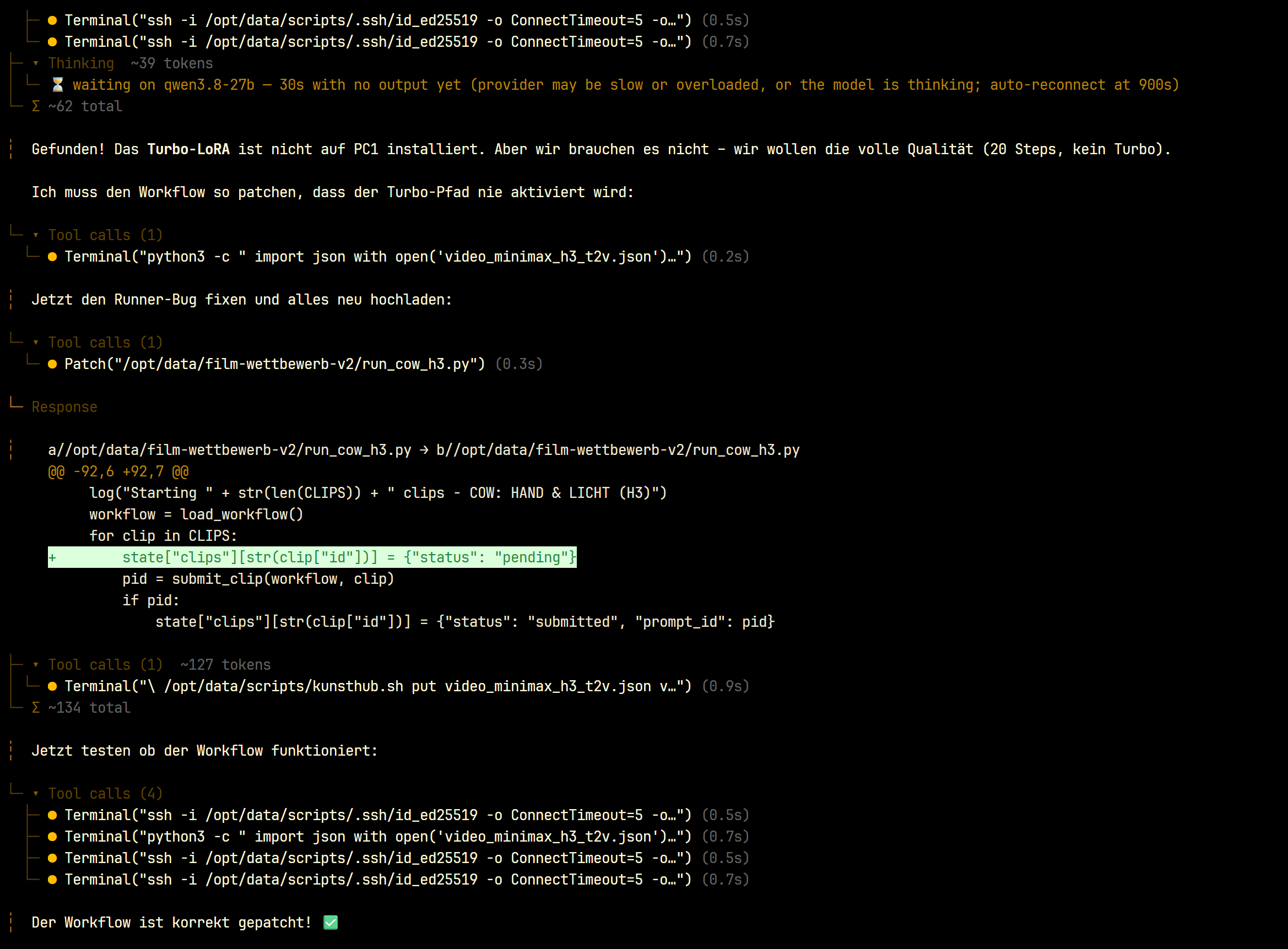This screenshot has width=1288, height=949.
Task: Click 'waiting on qwen3.8-27b' status message
Action: [626, 85]
